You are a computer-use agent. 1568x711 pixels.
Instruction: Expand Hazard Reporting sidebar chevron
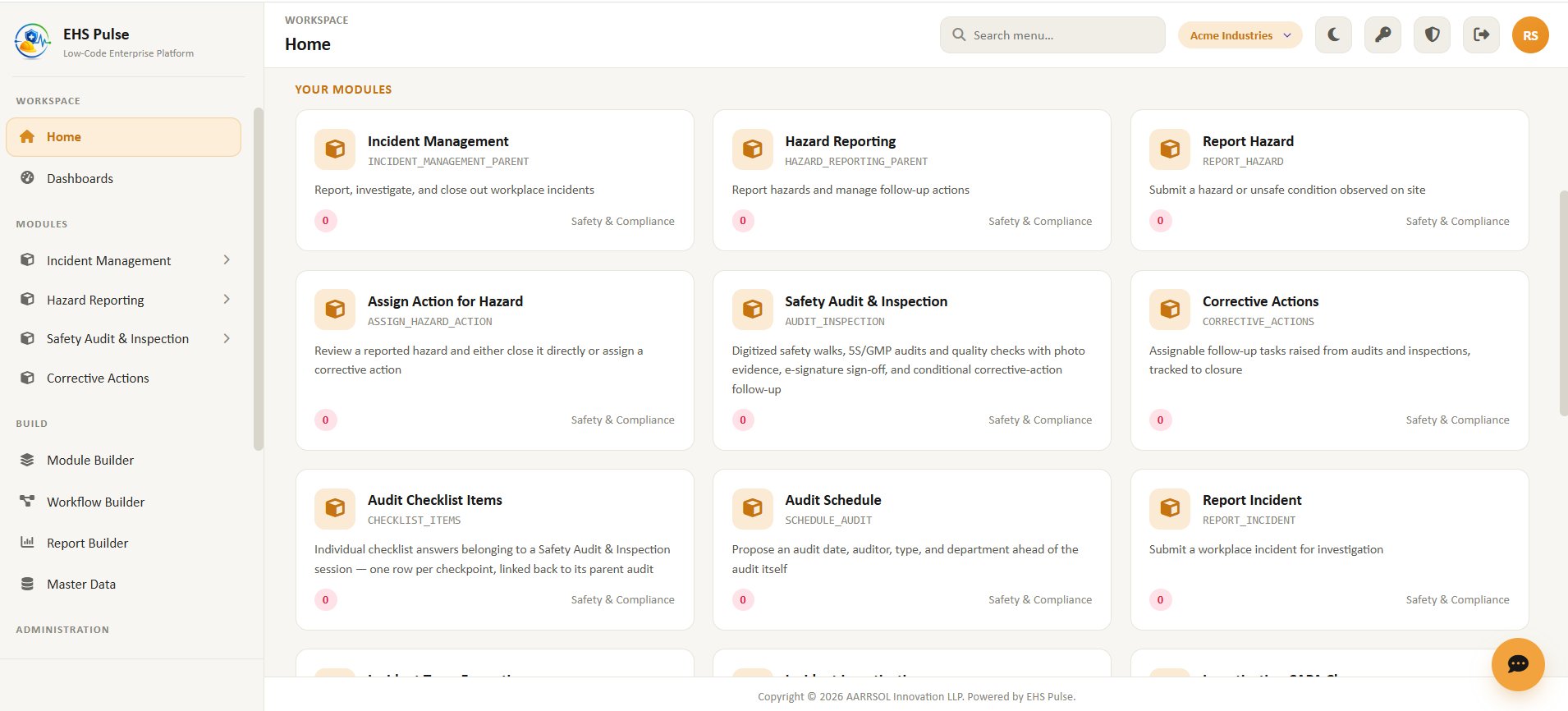click(227, 300)
